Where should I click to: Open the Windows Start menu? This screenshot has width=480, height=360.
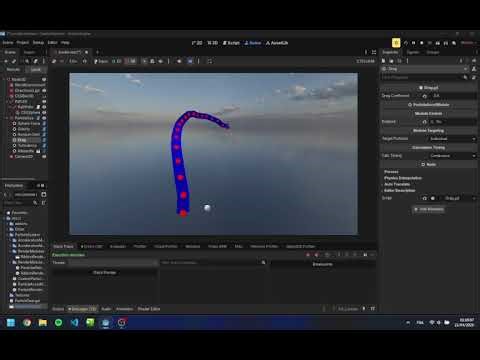pyautogui.click(x=11, y=323)
